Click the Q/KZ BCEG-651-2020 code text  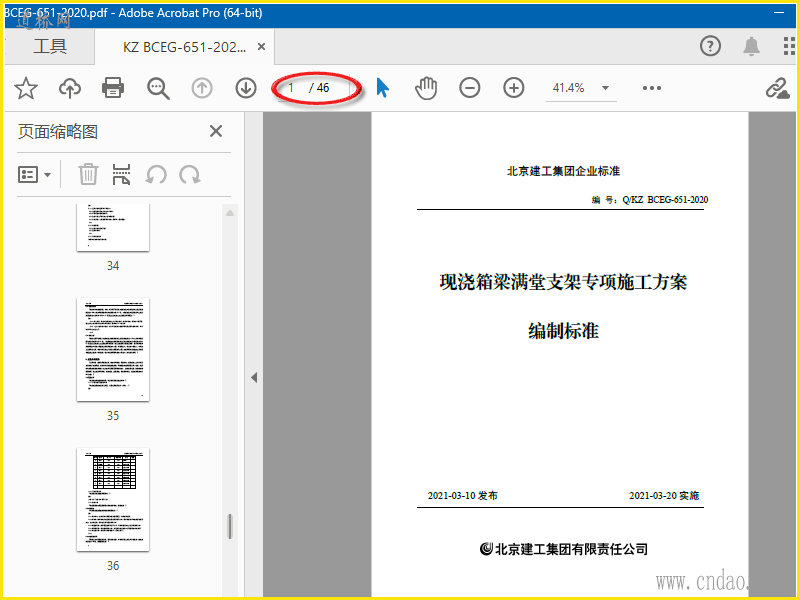coord(665,199)
